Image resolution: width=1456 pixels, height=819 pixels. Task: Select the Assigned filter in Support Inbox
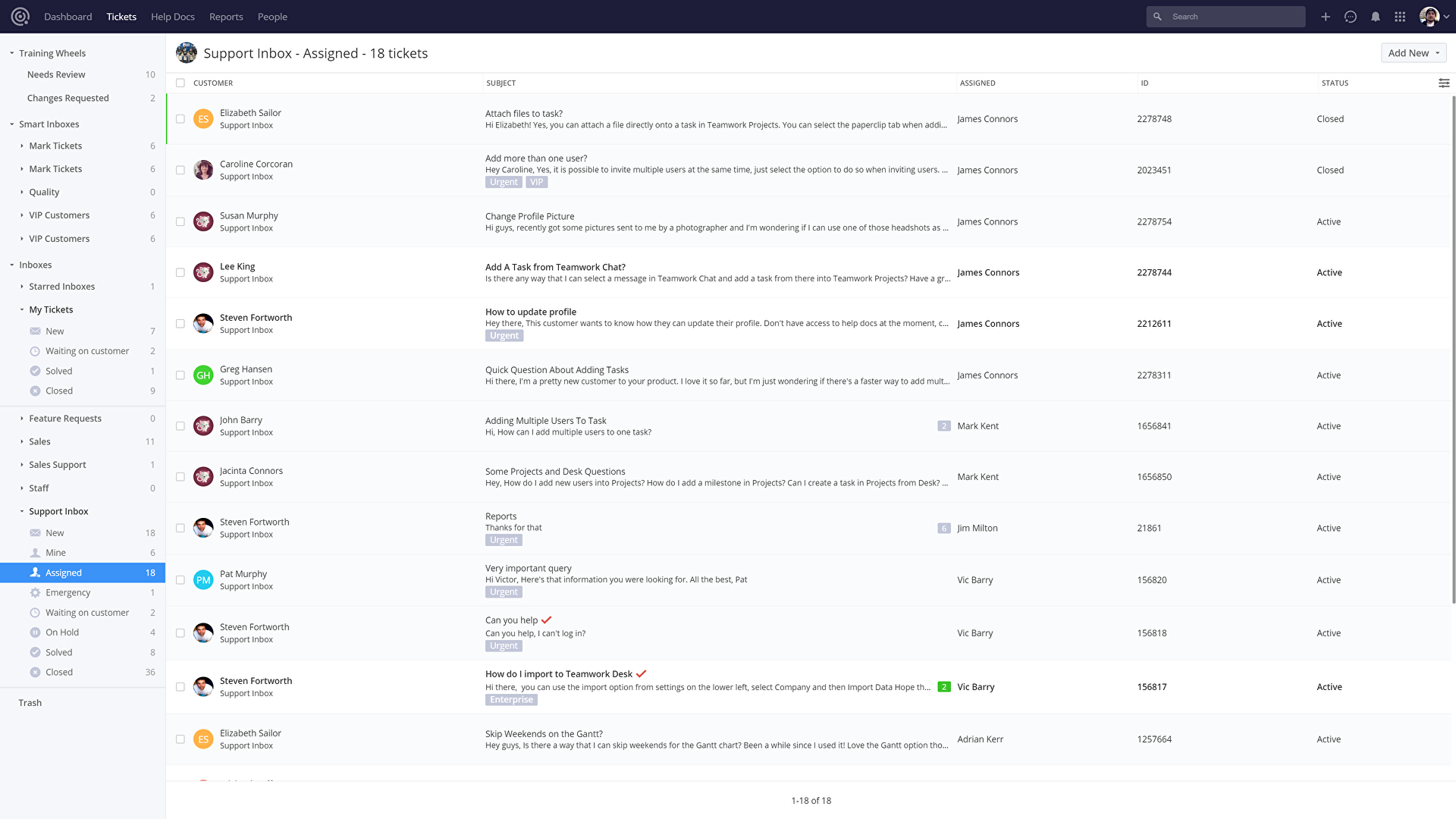click(x=83, y=573)
